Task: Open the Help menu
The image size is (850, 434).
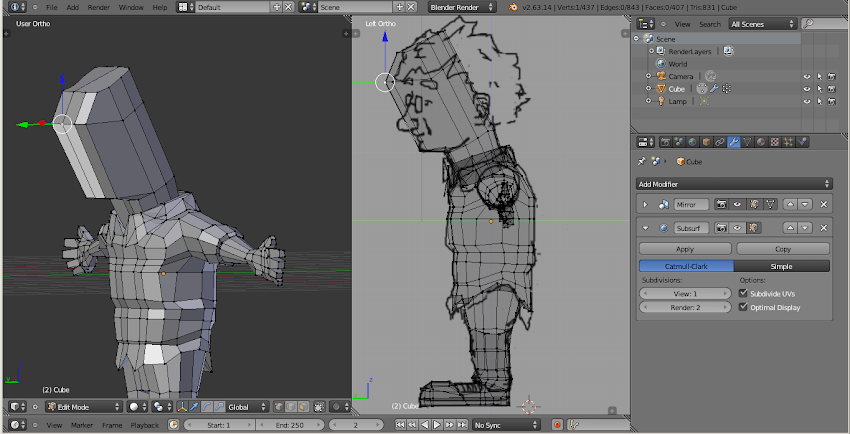Action: coord(160,8)
